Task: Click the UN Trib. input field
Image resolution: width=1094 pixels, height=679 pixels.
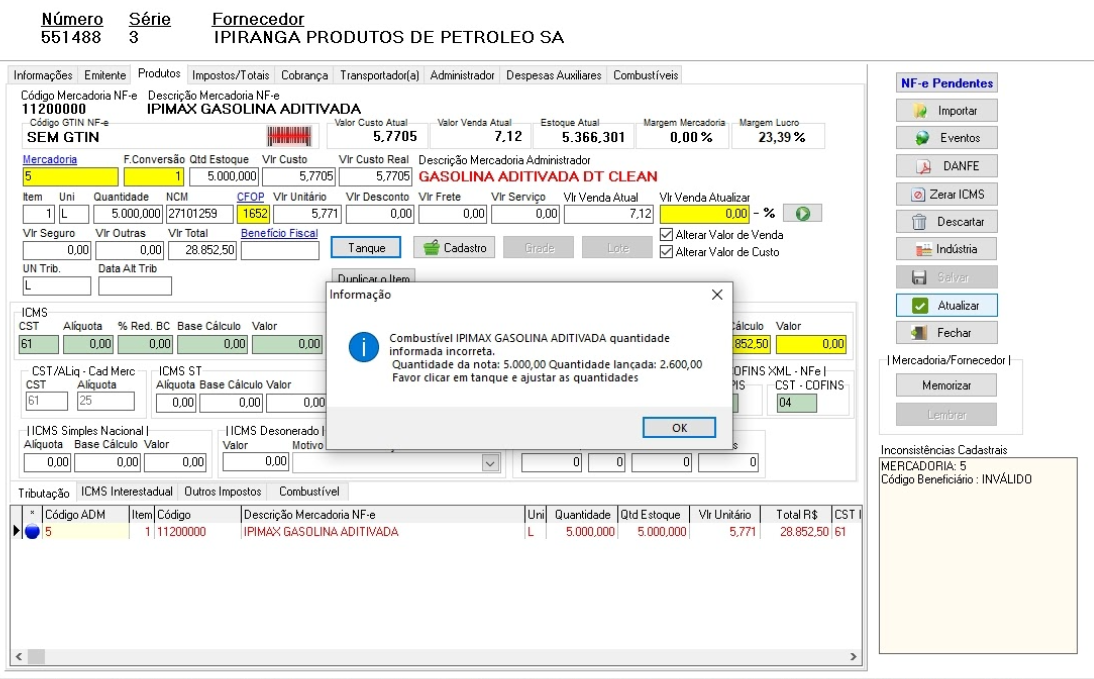Action: (57, 286)
